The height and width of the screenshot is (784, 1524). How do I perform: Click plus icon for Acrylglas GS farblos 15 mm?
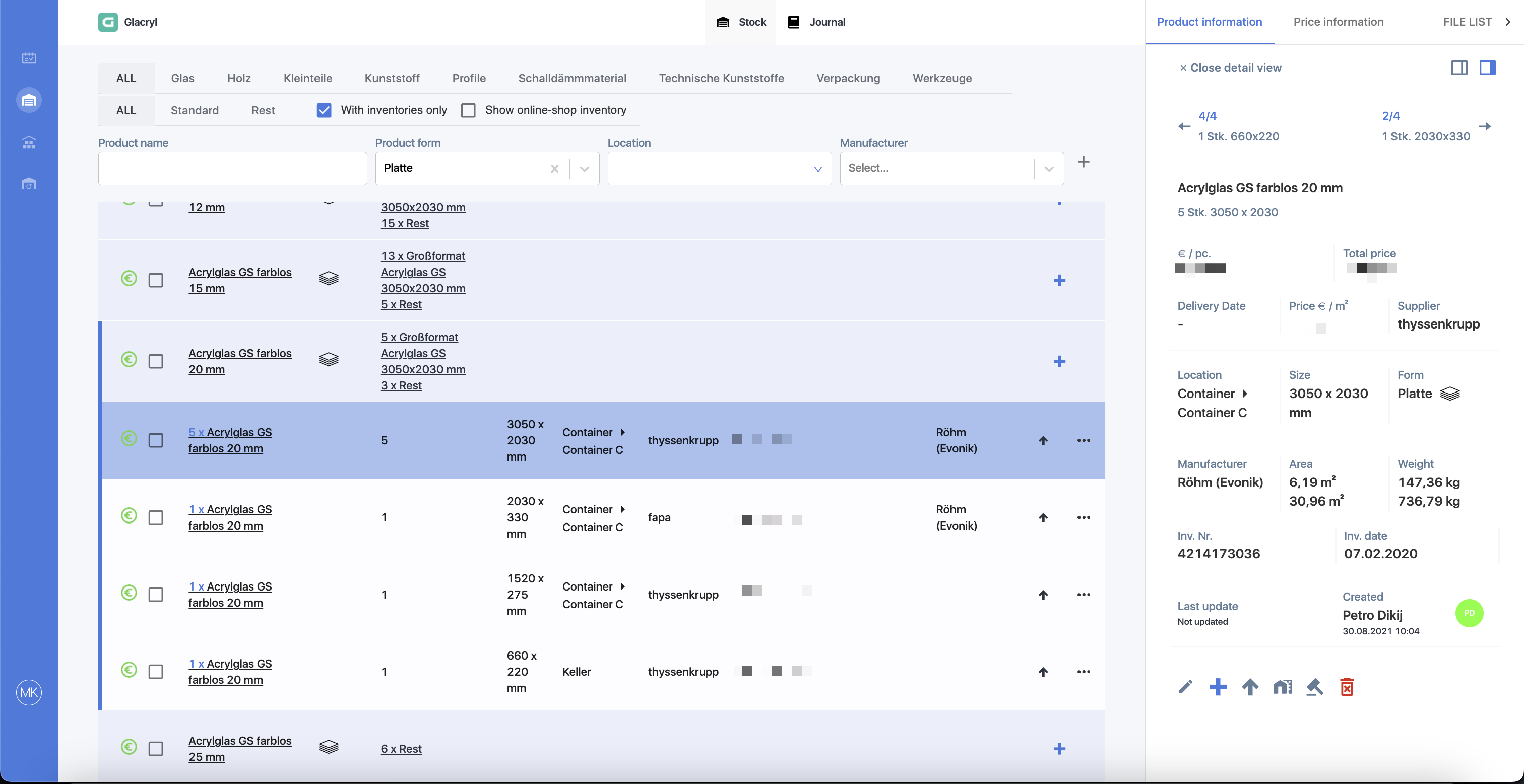[1059, 281]
